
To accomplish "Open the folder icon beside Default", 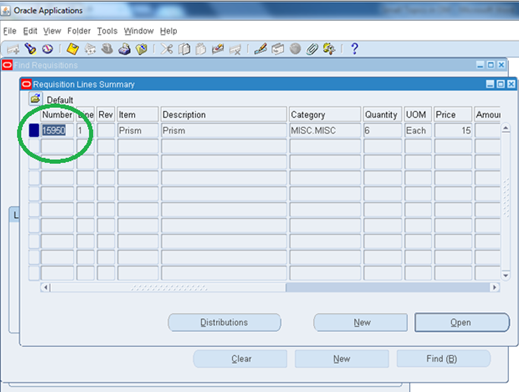I will point(35,99).
